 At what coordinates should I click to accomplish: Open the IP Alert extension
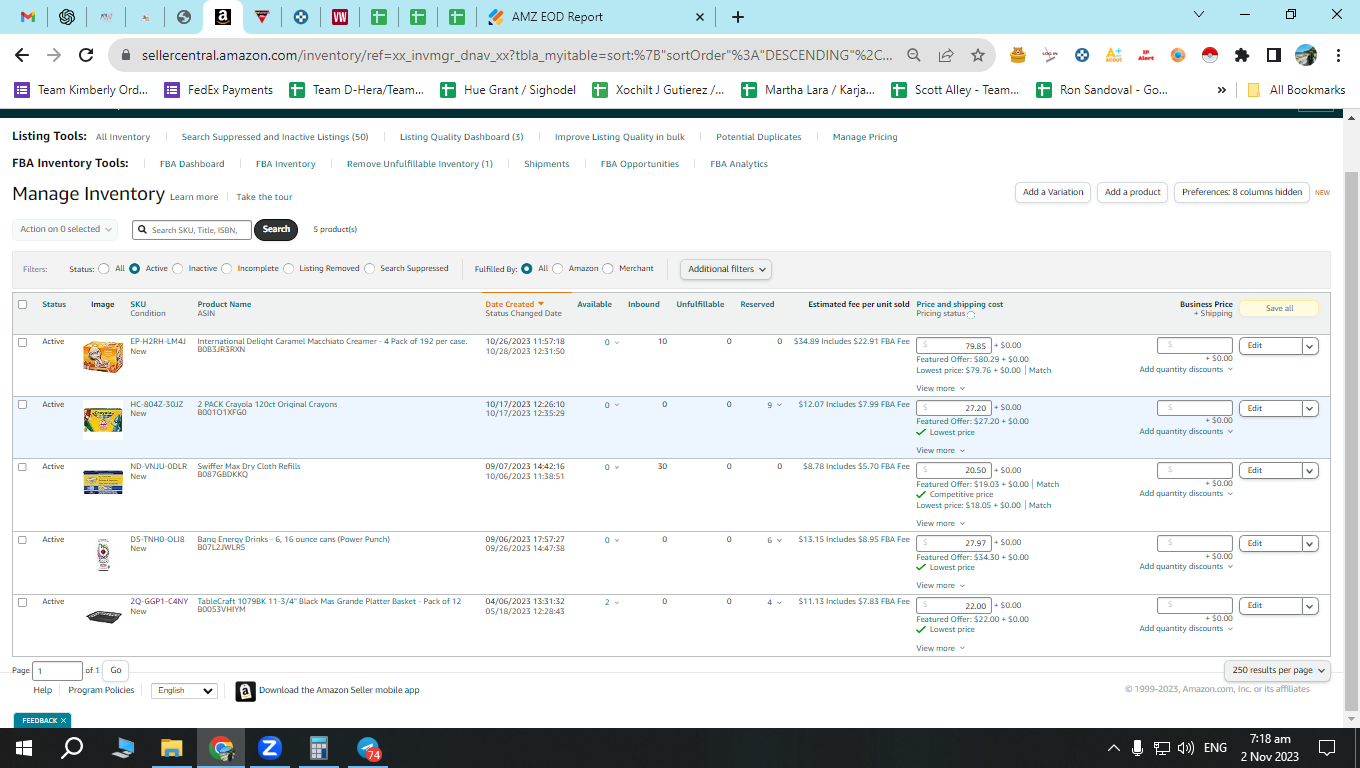pyautogui.click(x=1146, y=55)
